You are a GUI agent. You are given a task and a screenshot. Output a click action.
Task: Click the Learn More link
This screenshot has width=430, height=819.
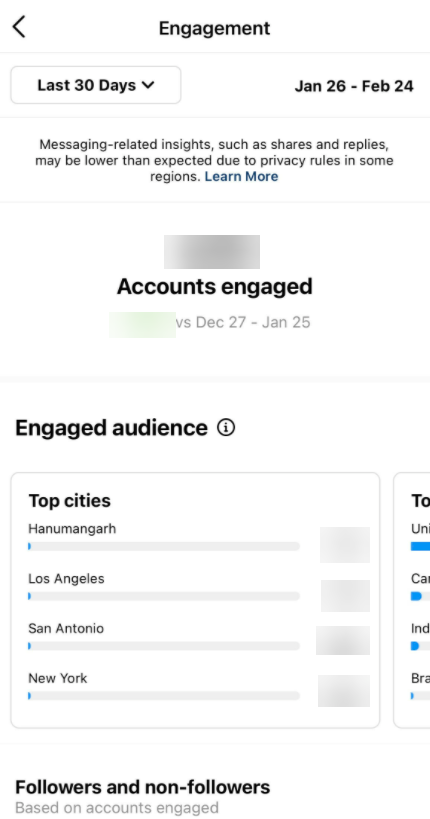tap(241, 177)
